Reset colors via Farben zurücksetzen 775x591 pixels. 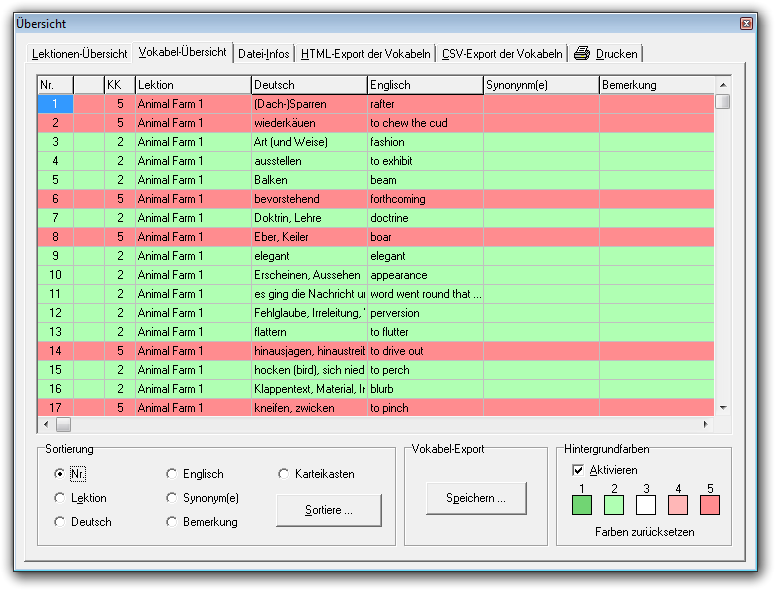tap(644, 532)
